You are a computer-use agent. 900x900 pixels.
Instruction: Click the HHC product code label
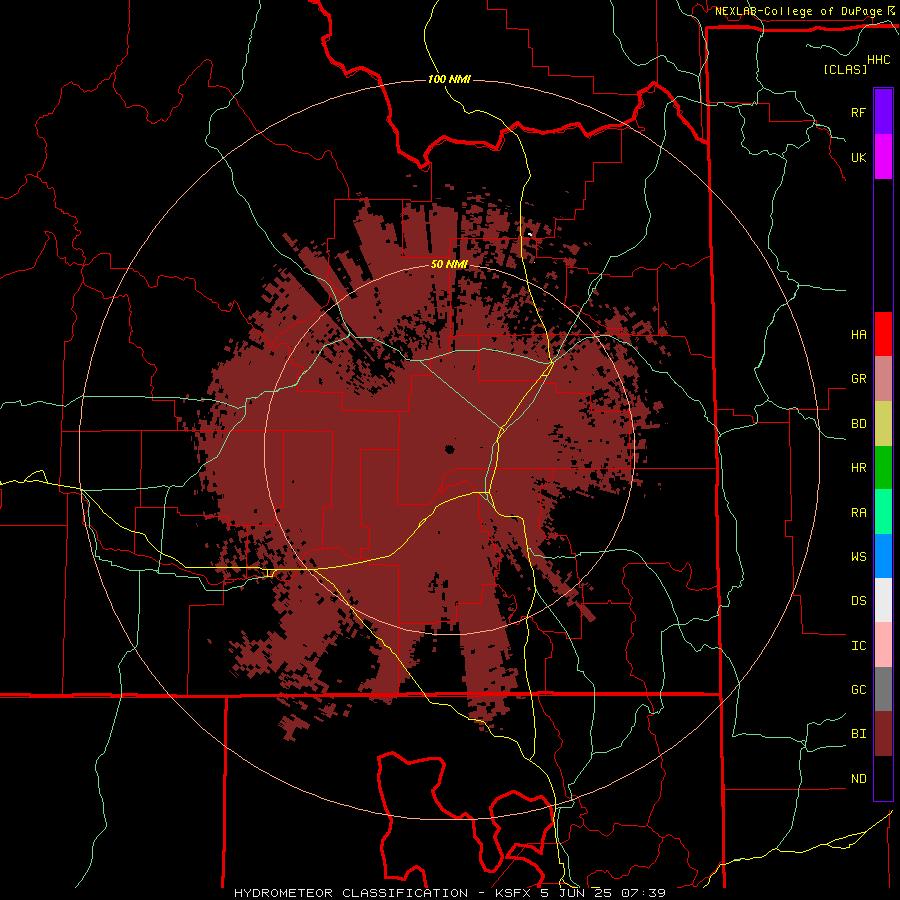[878, 60]
